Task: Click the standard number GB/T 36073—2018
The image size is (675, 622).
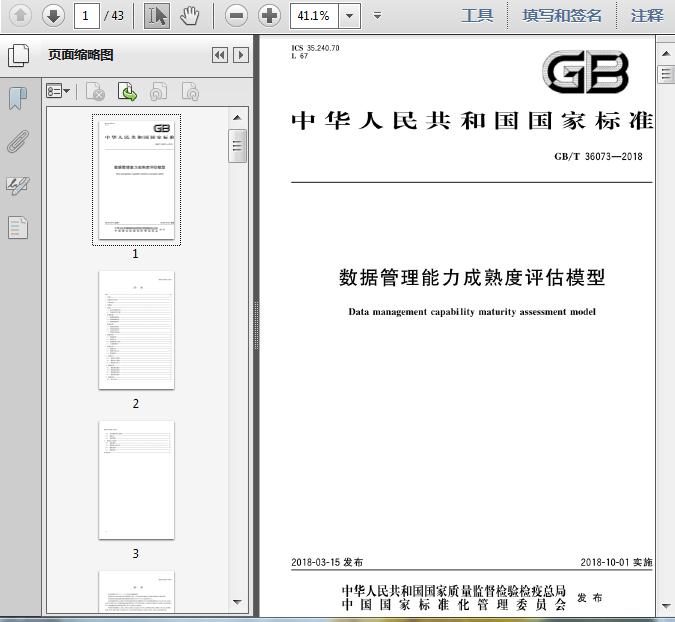Action: click(598, 156)
